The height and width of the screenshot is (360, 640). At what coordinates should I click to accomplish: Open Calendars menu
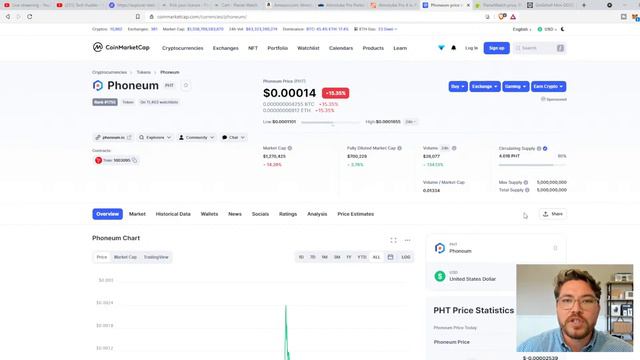(x=341, y=48)
